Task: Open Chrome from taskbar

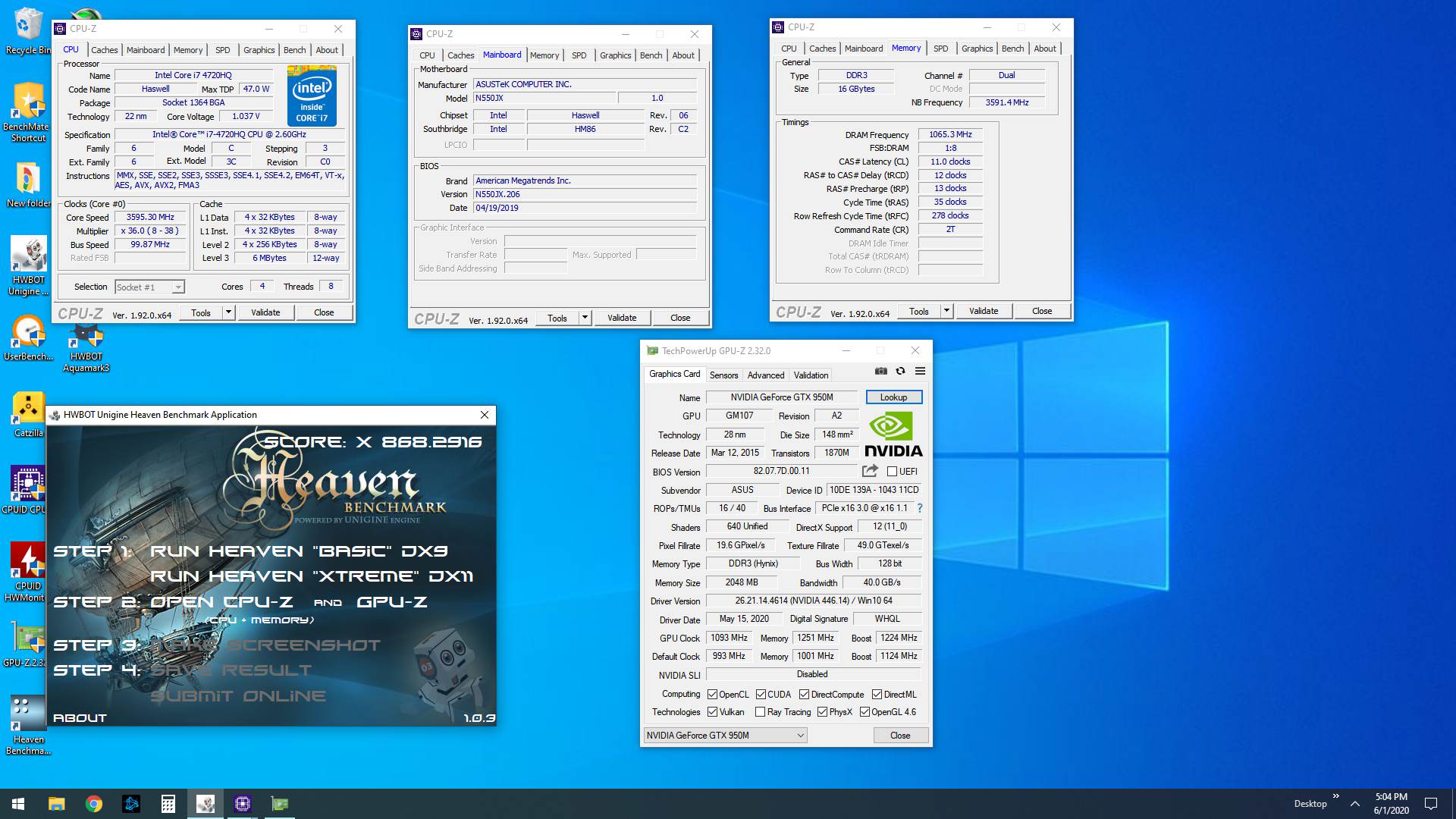Action: coord(93,804)
